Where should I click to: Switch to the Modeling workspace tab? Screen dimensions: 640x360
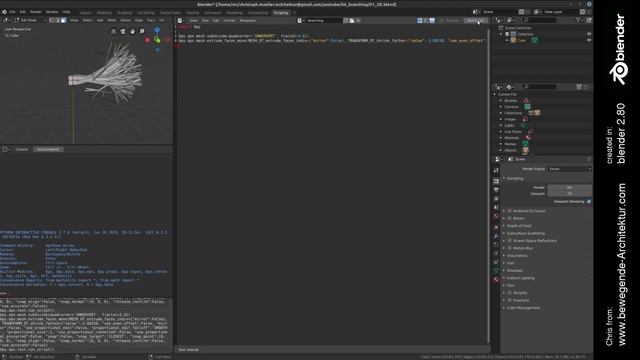104,13
